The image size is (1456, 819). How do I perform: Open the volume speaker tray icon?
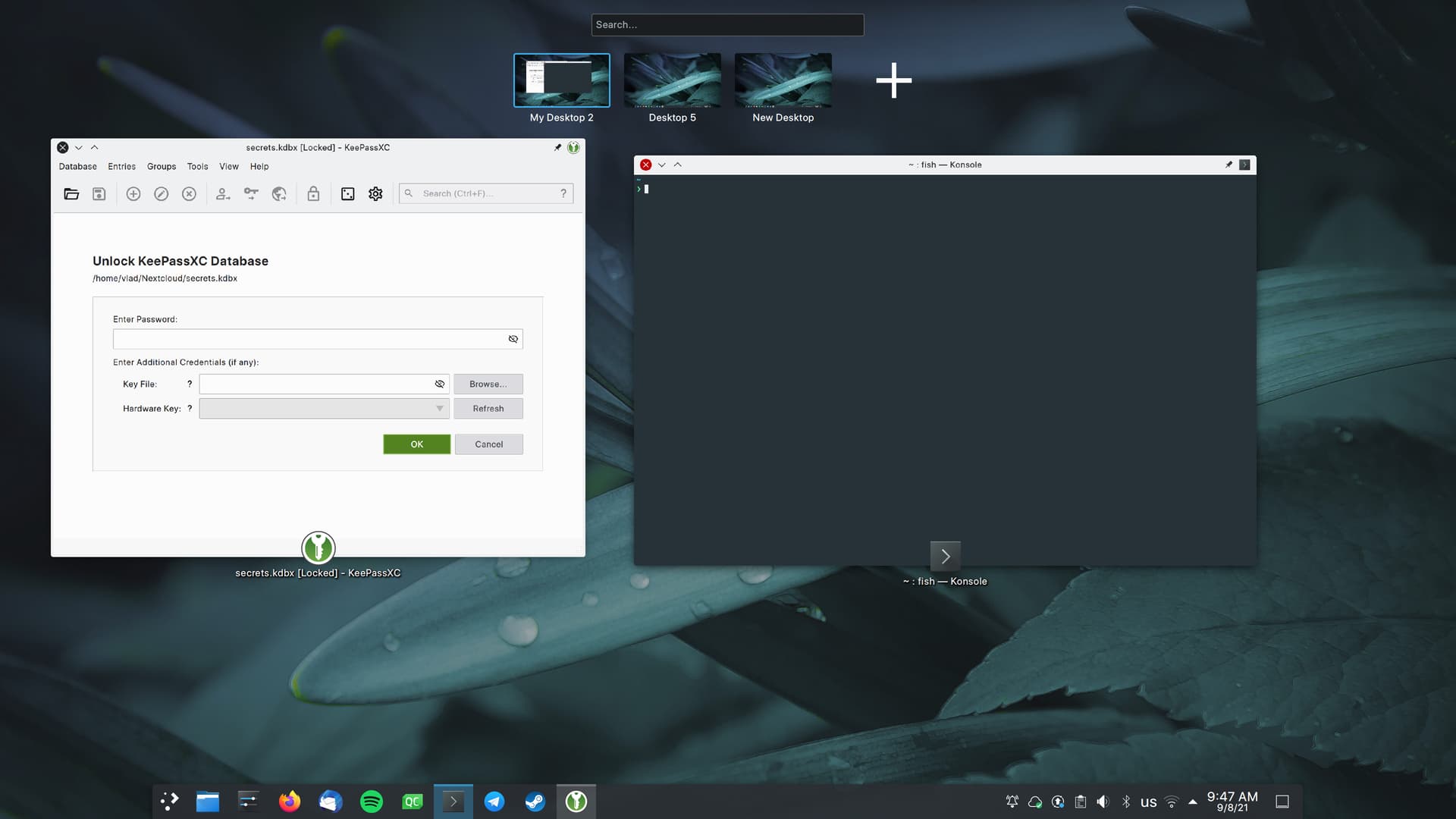click(x=1103, y=802)
